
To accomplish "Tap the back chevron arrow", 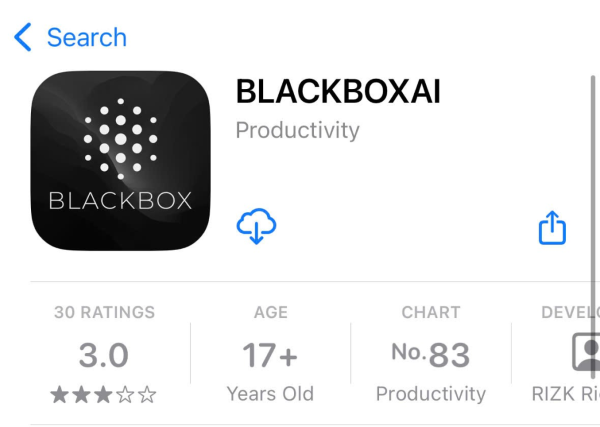I will click(23, 37).
